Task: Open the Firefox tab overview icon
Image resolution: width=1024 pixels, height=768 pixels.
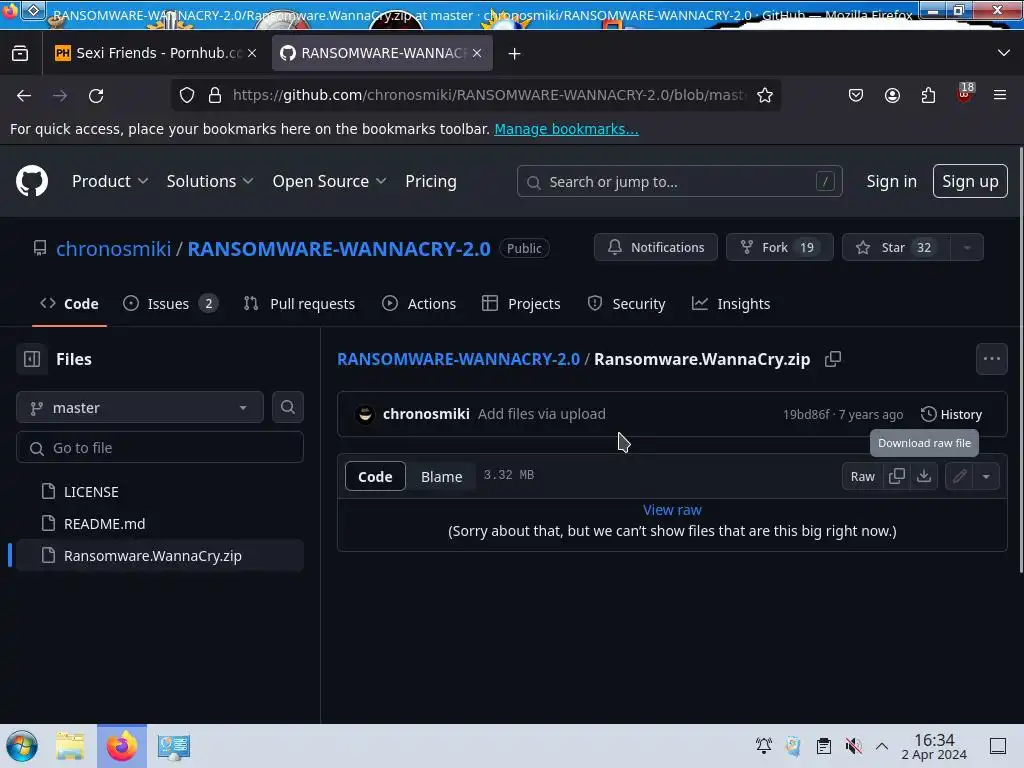Action: coord(20,53)
